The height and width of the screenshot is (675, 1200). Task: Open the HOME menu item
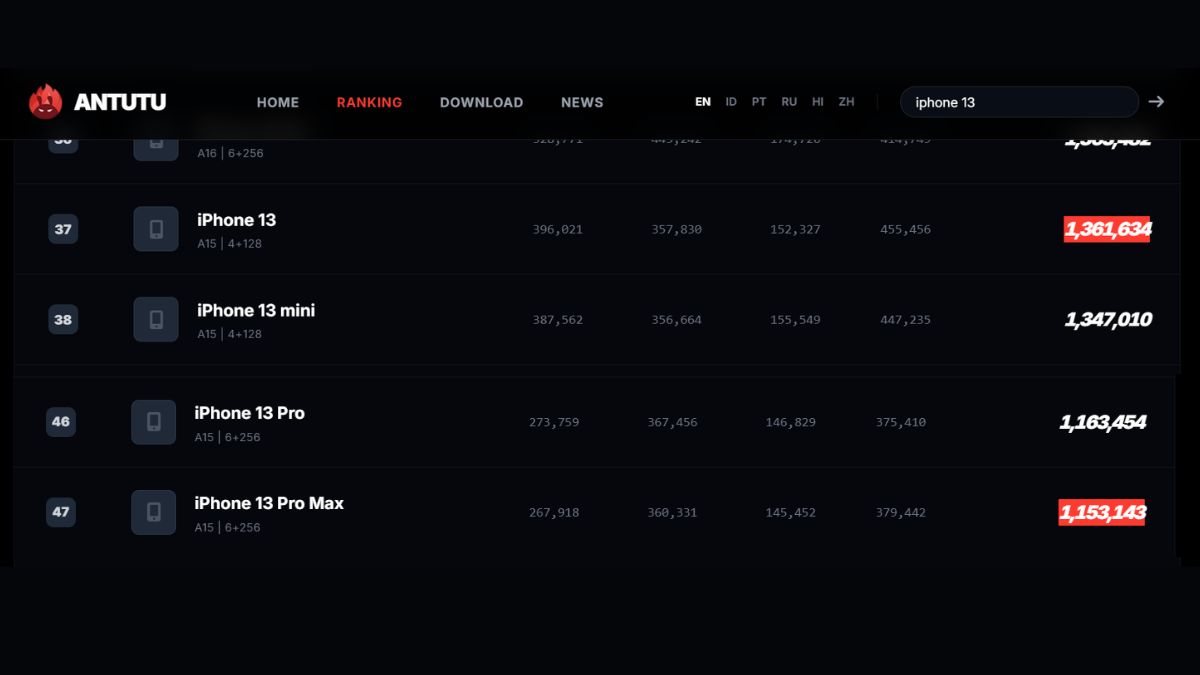tap(278, 102)
